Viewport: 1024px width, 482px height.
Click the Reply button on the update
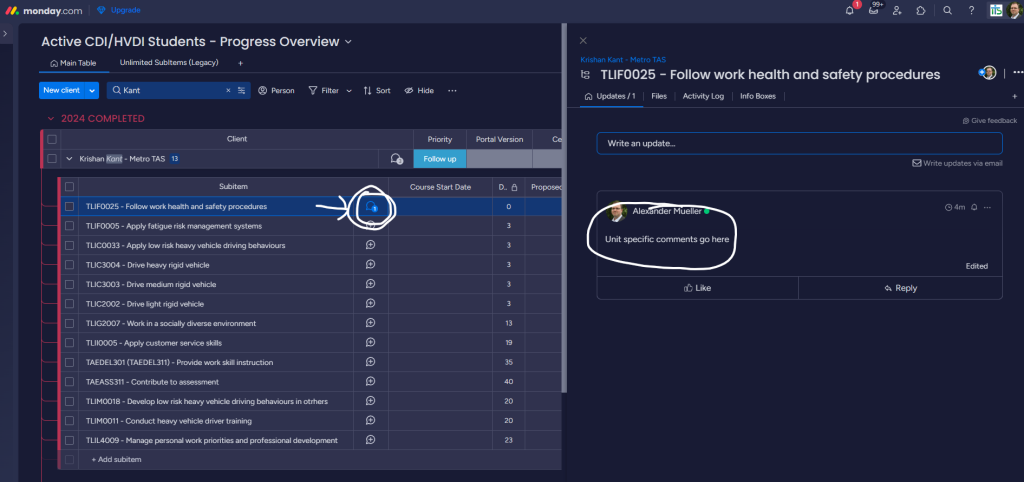pyautogui.click(x=900, y=288)
